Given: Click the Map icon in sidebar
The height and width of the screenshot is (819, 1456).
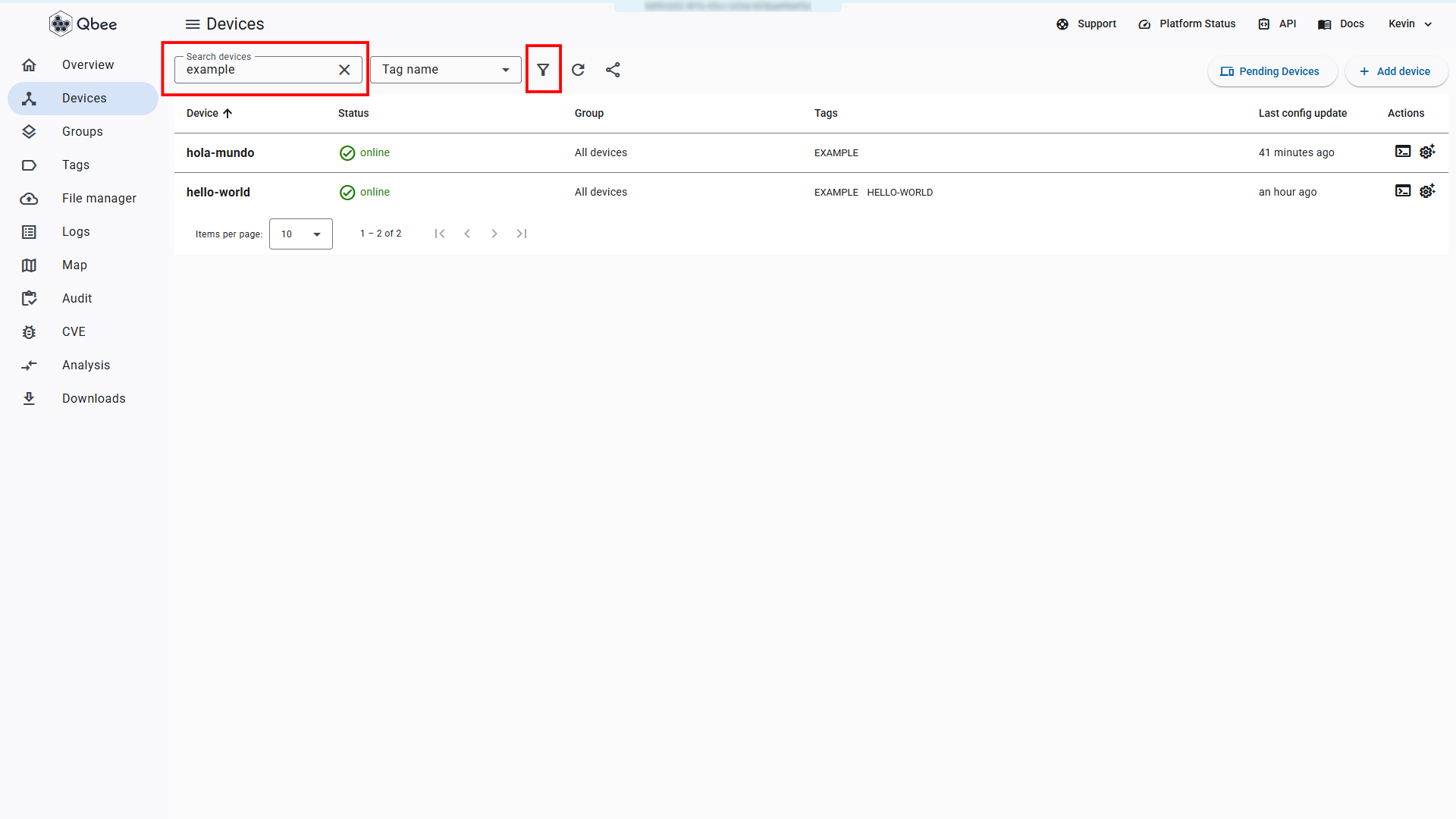Looking at the screenshot, I should (29, 265).
